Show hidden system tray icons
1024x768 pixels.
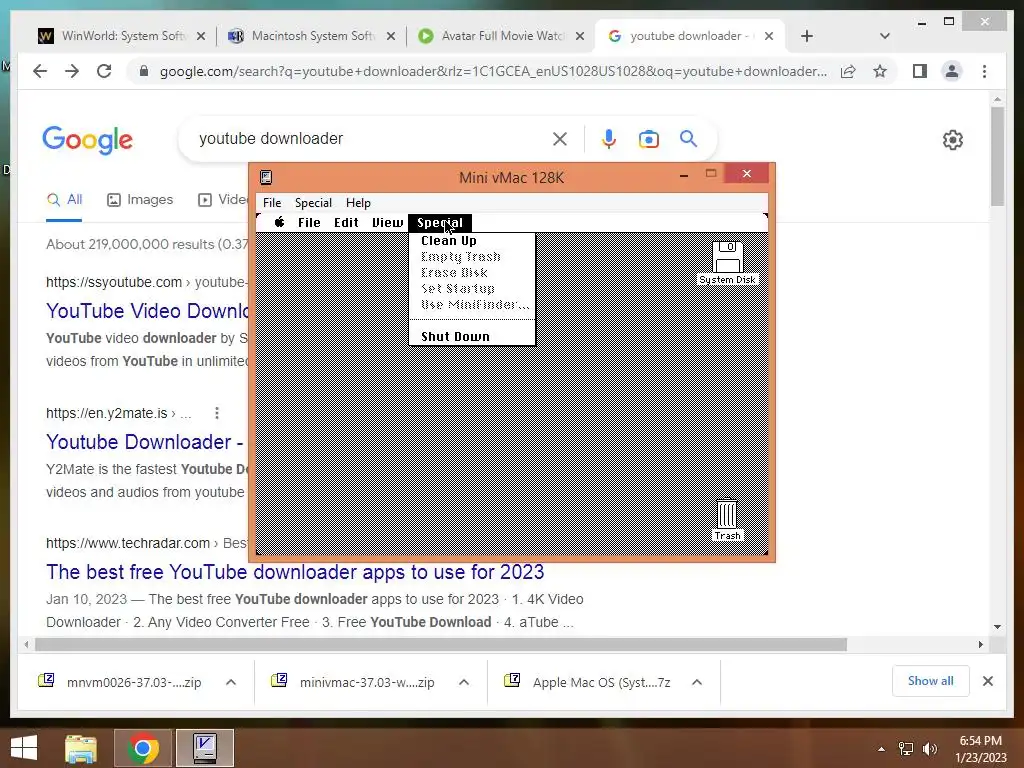click(882, 749)
